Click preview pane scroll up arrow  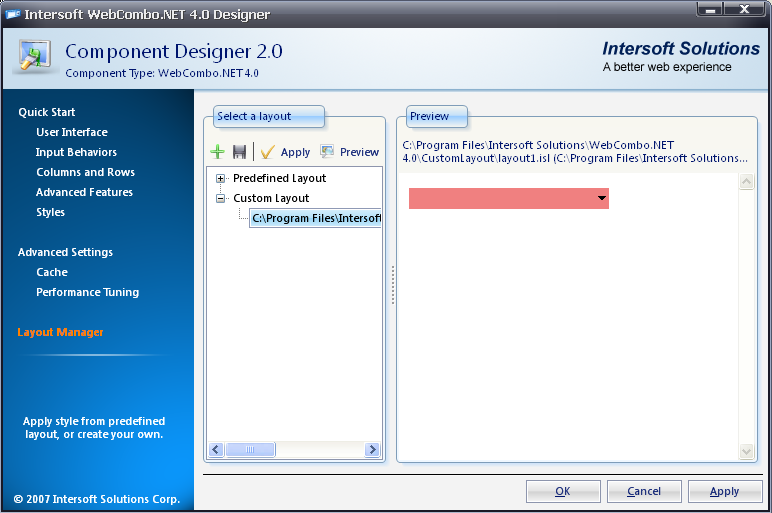pos(746,182)
